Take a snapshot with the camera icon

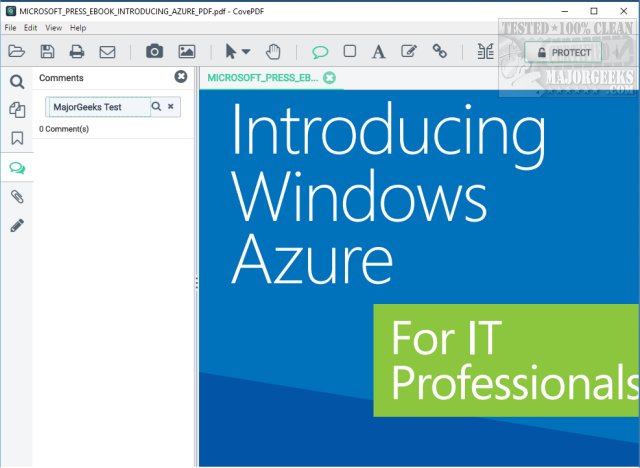pyautogui.click(x=154, y=51)
